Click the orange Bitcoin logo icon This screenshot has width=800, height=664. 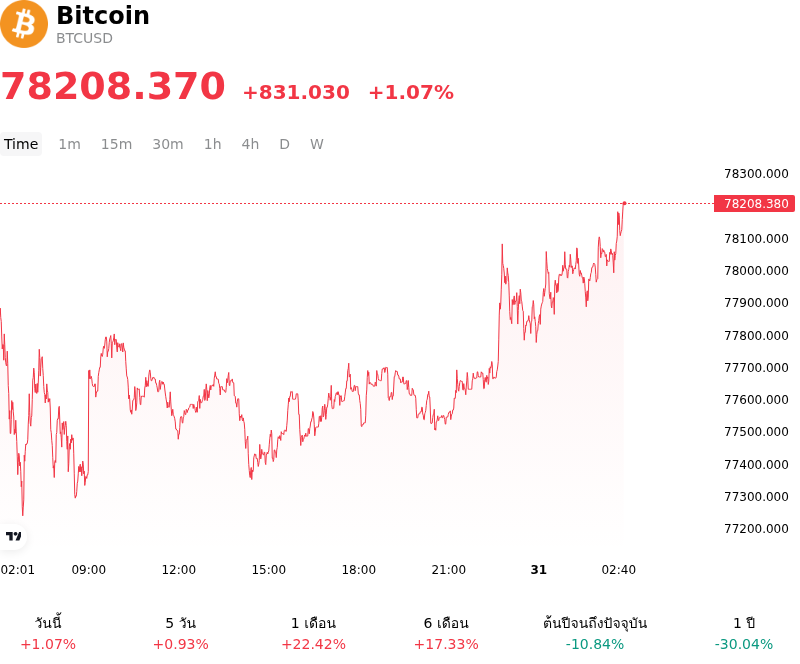(x=24, y=24)
